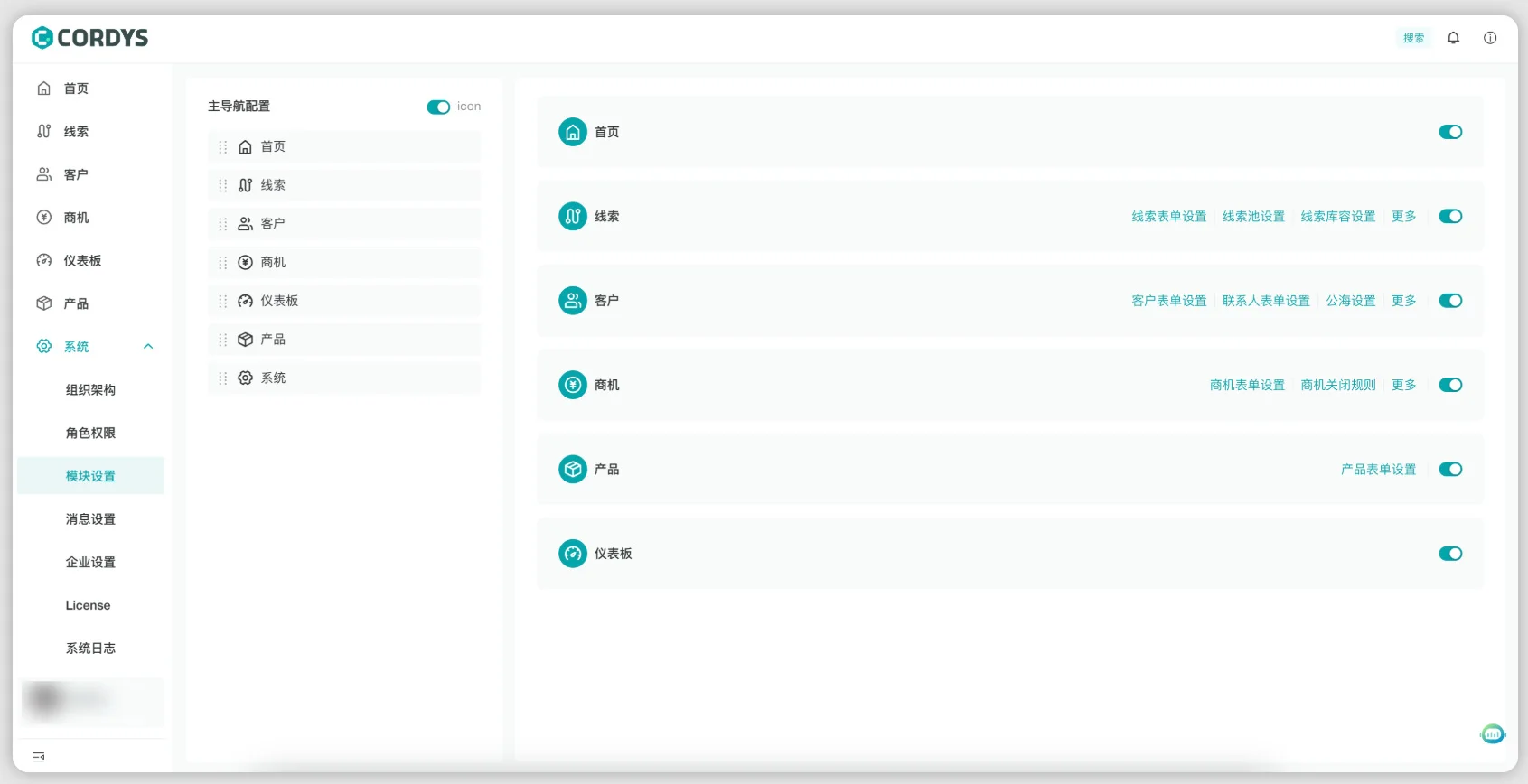Click the 搜索 button in header
Screen dimensions: 1528x784
coord(1413,38)
